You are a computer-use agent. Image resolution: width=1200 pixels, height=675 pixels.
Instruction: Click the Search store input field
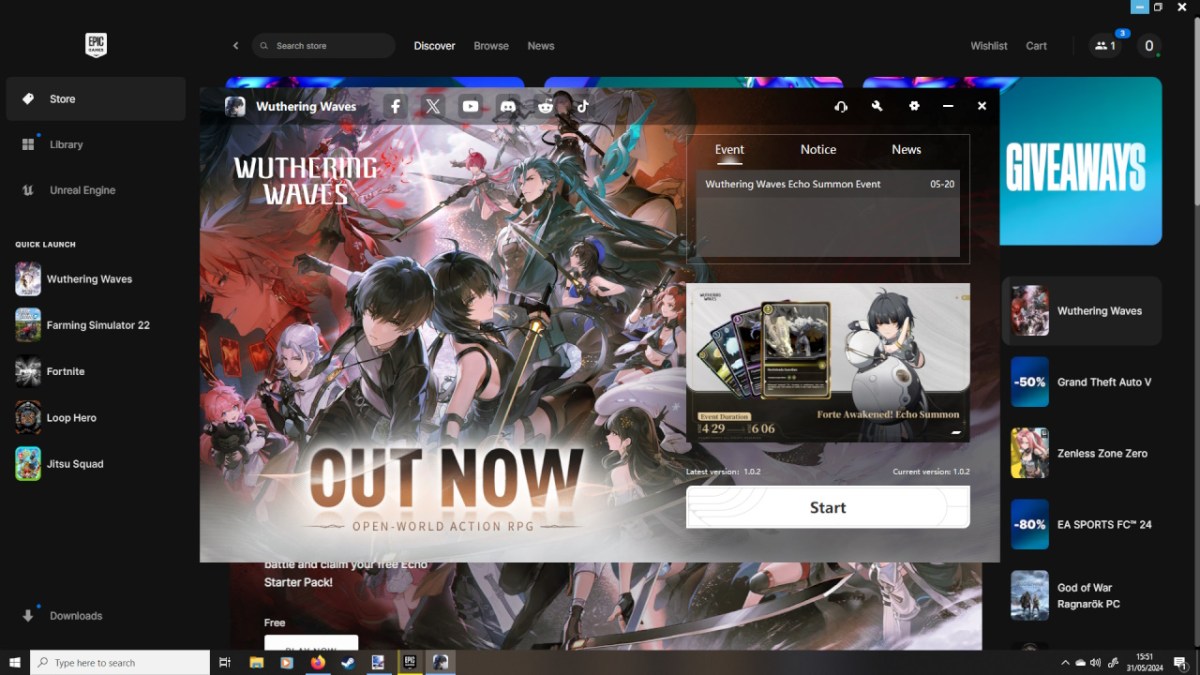pos(330,46)
